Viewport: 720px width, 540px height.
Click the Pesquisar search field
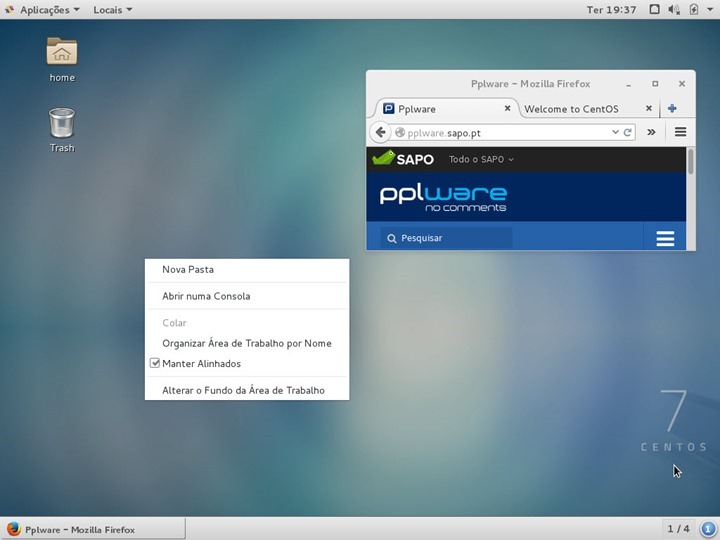446,238
